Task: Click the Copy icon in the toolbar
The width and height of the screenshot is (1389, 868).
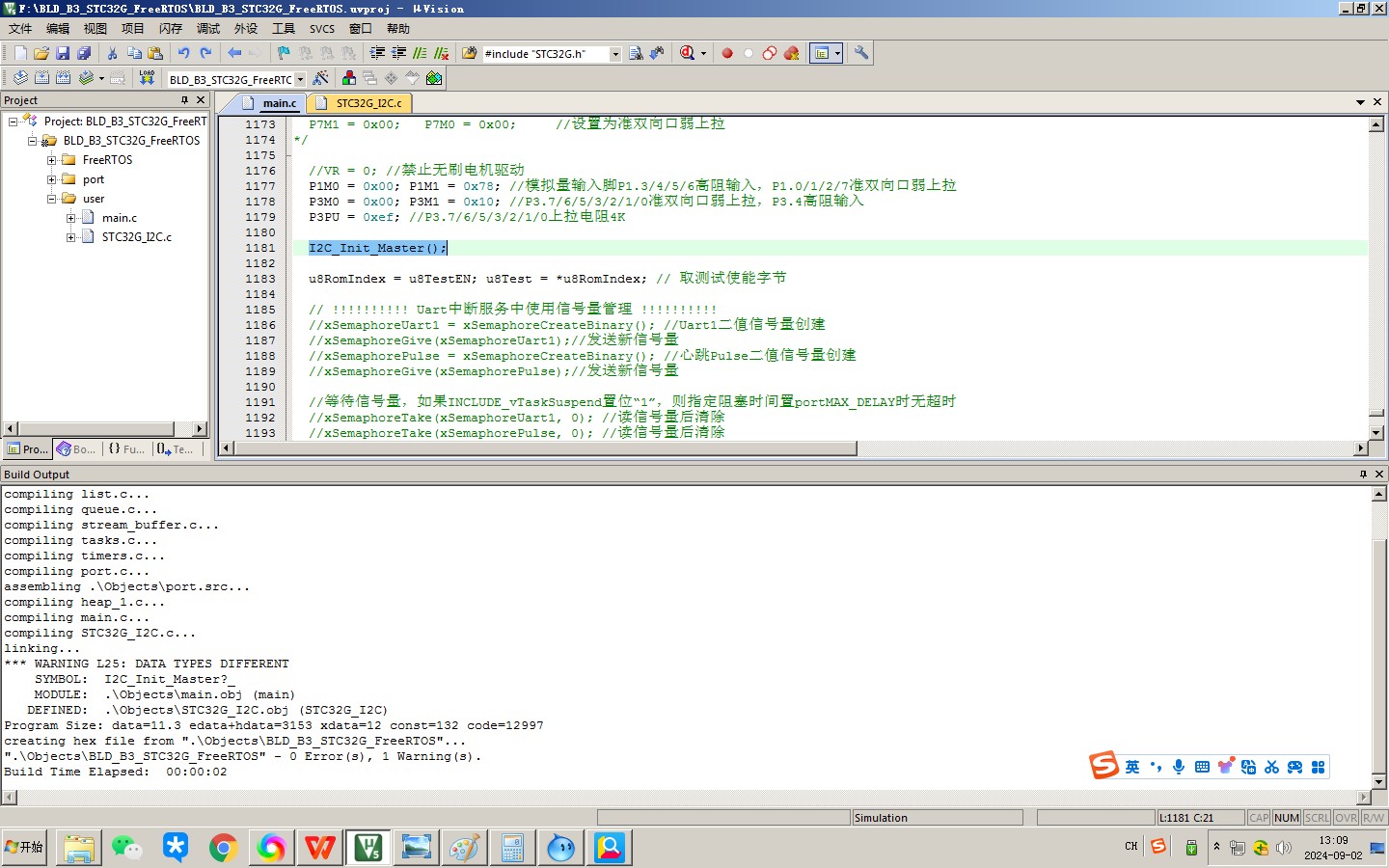Action: pyautogui.click(x=134, y=54)
